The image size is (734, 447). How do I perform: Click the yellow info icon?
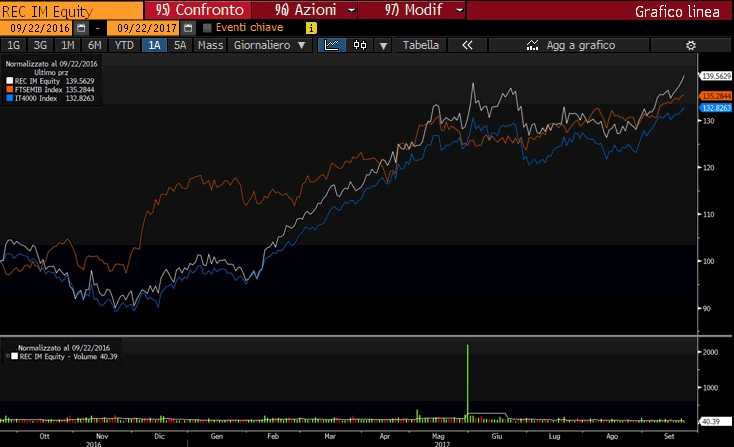tap(311, 28)
